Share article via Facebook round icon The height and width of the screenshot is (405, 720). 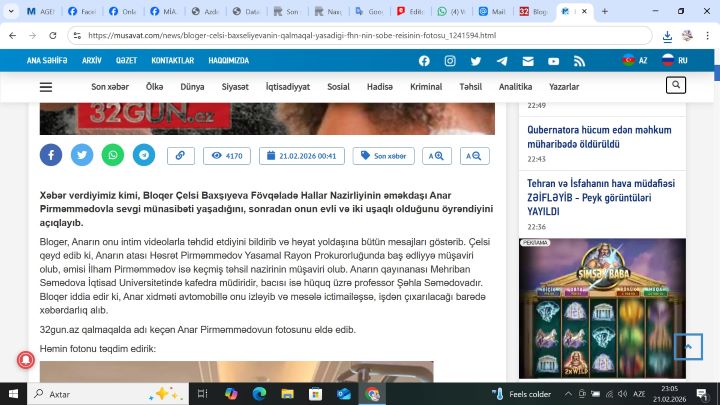tap(51, 155)
